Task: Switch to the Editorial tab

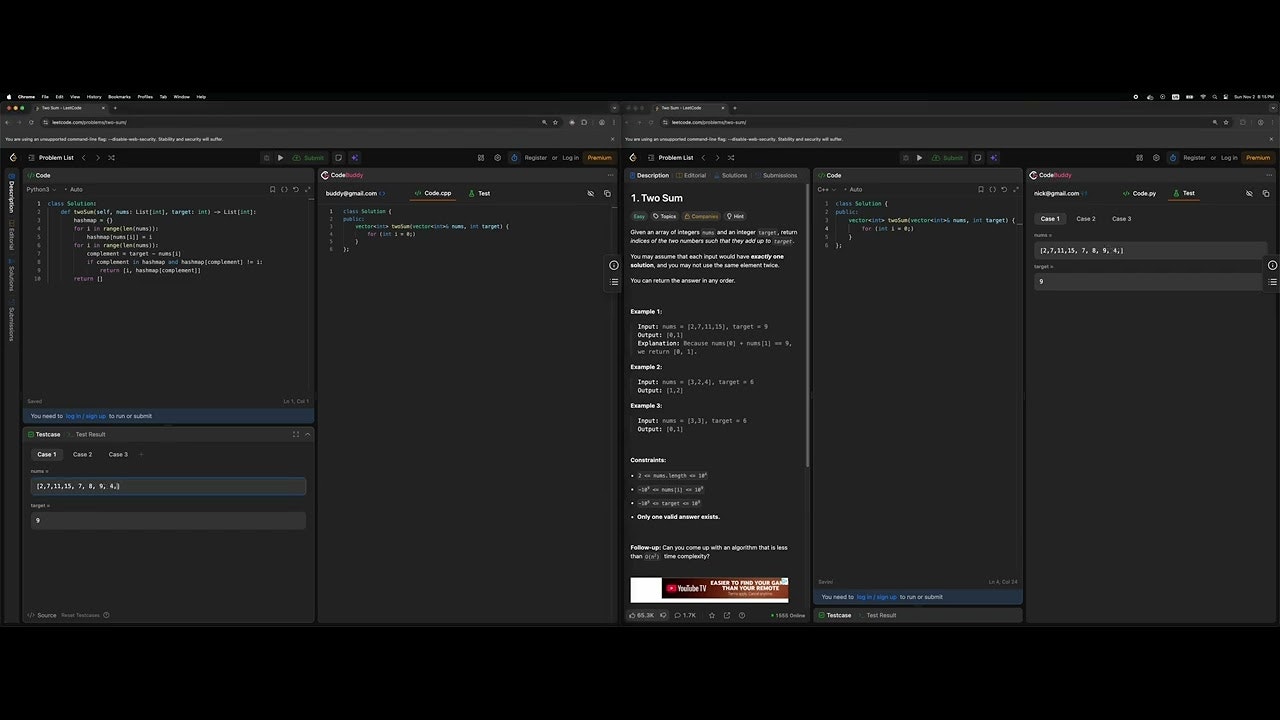Action: [x=694, y=175]
